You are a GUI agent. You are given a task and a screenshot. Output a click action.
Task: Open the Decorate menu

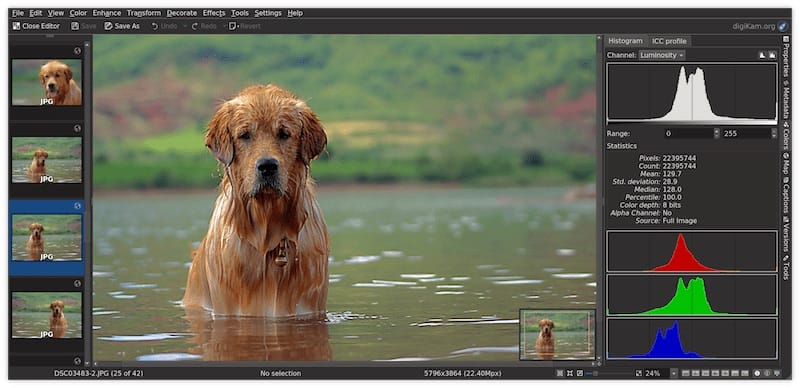[182, 13]
